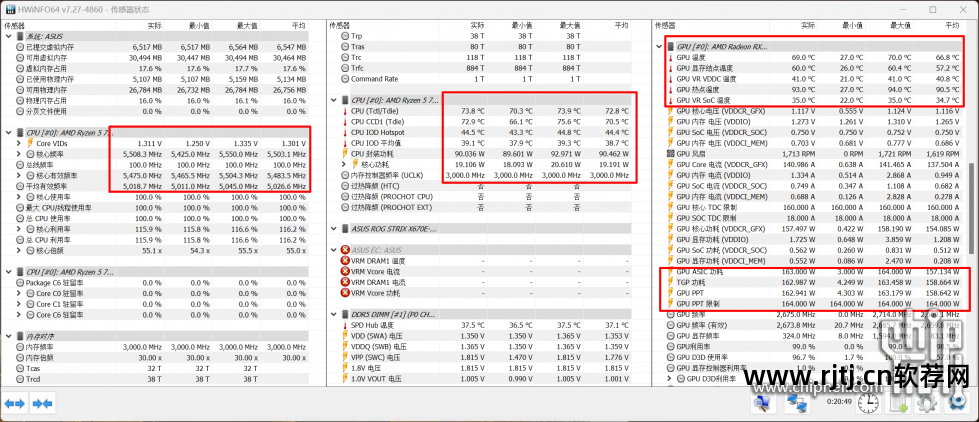Click the log file sheet-with-plus icon
979x422 pixels.
point(900,403)
